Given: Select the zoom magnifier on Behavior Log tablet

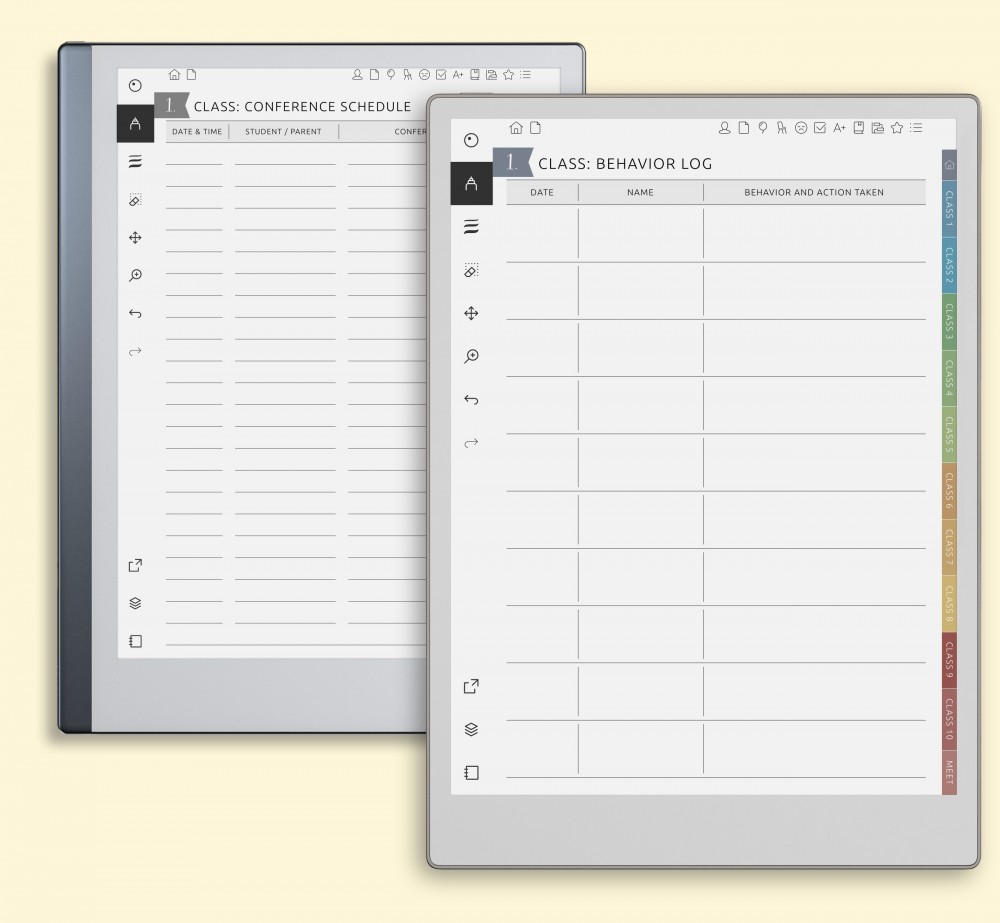Looking at the screenshot, I should pos(471,356).
